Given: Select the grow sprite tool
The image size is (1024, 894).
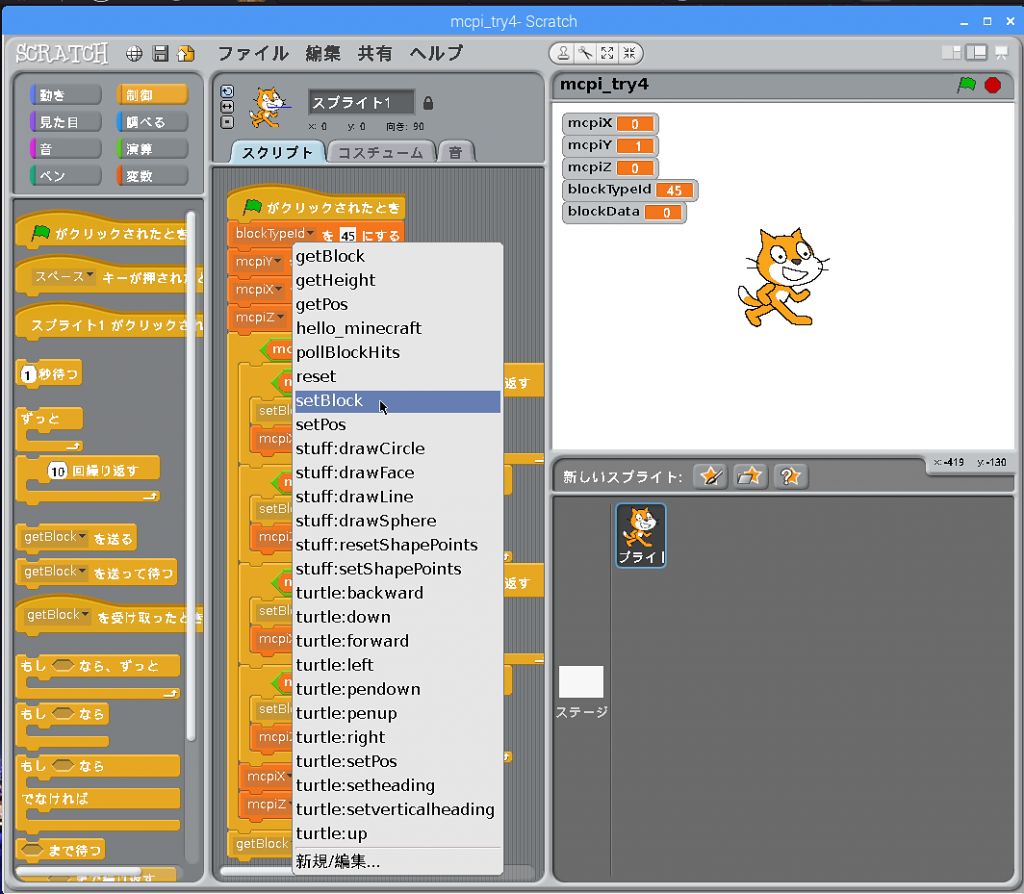Looking at the screenshot, I should click(x=607, y=54).
